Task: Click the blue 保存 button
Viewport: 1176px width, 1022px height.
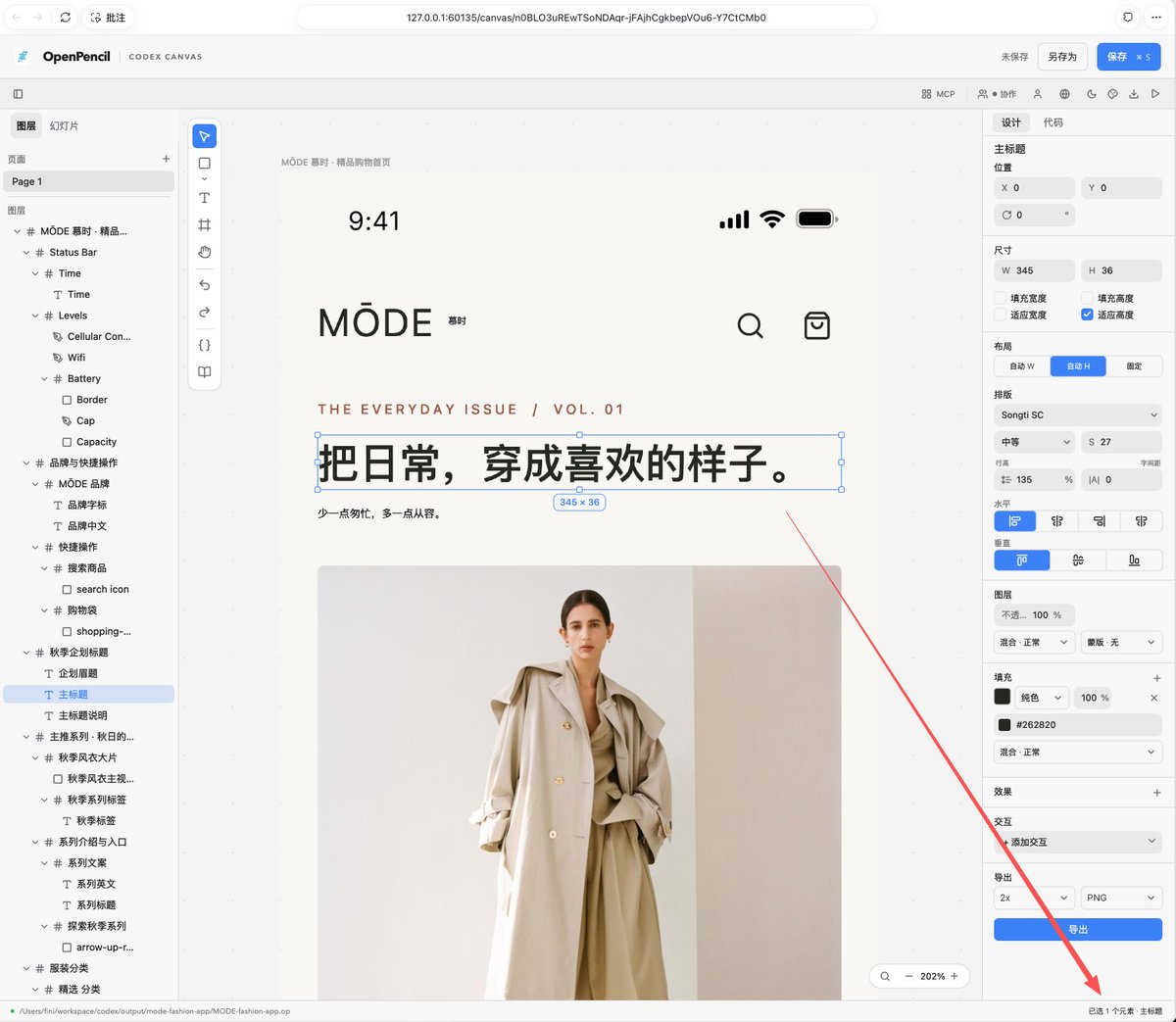Action: pos(1129,57)
